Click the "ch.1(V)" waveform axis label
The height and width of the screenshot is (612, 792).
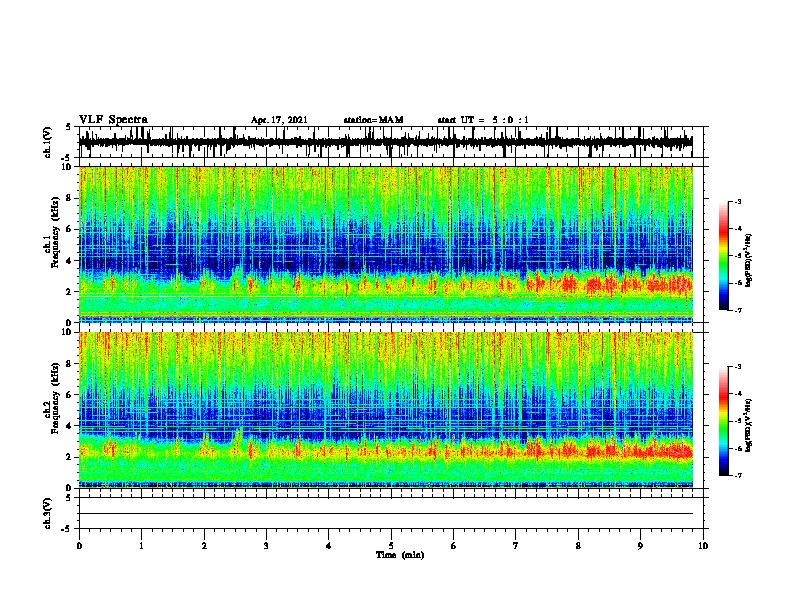pos(48,142)
